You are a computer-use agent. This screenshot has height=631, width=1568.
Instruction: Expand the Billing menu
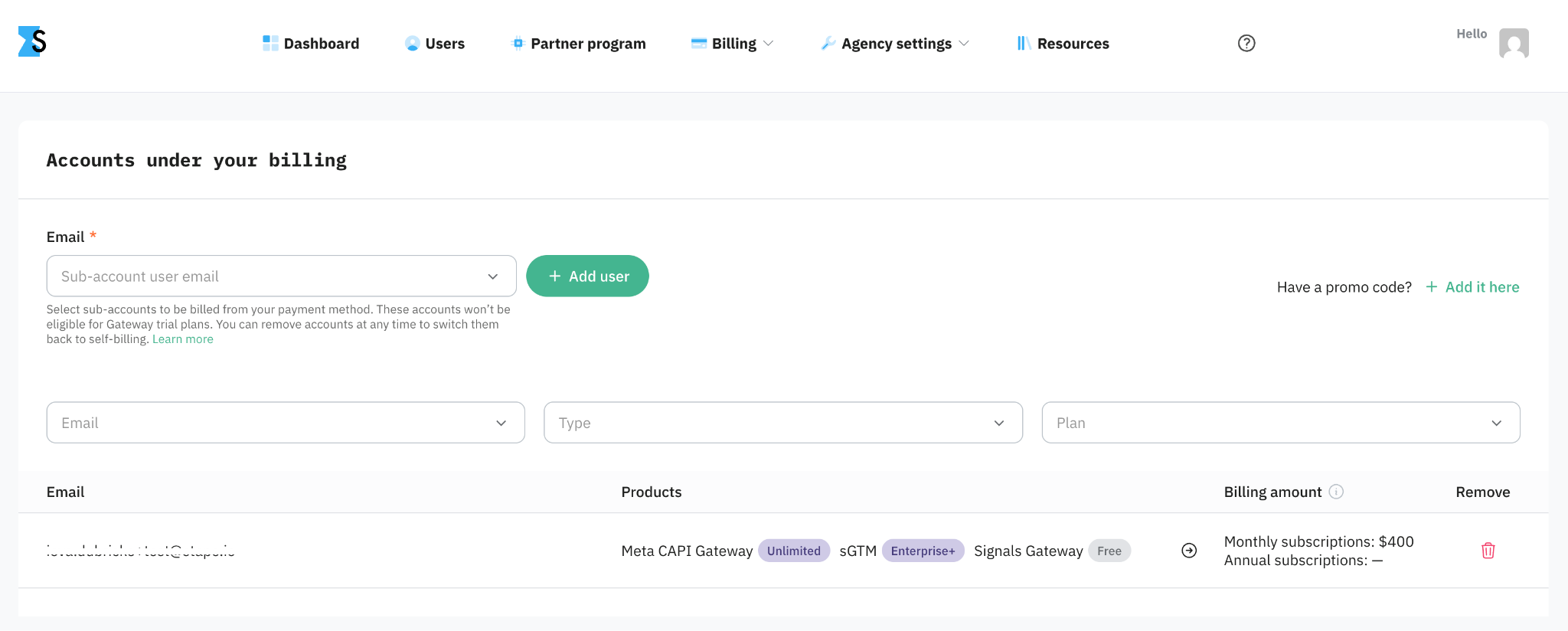(732, 44)
